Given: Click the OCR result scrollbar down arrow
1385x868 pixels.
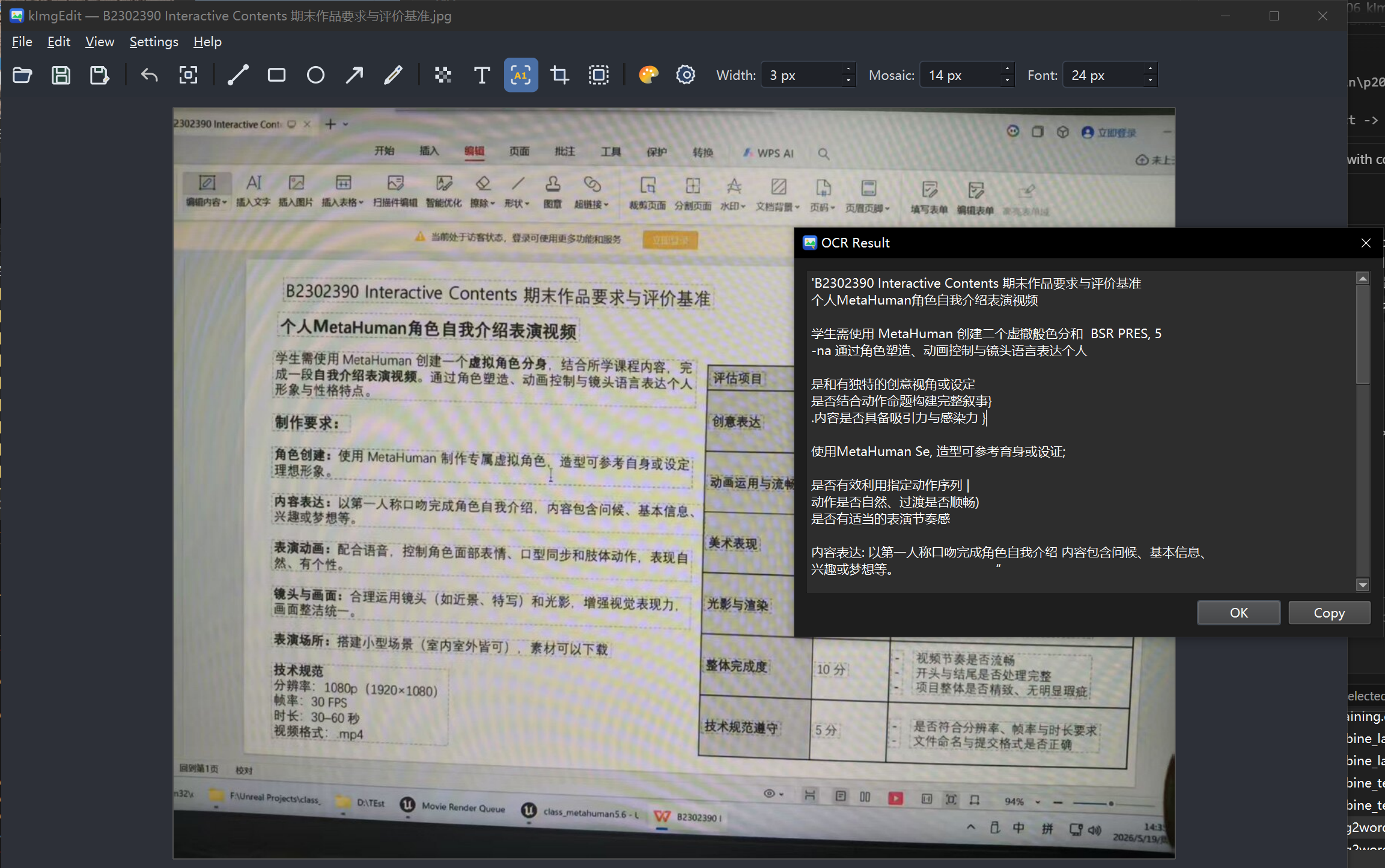Looking at the screenshot, I should tap(1363, 584).
